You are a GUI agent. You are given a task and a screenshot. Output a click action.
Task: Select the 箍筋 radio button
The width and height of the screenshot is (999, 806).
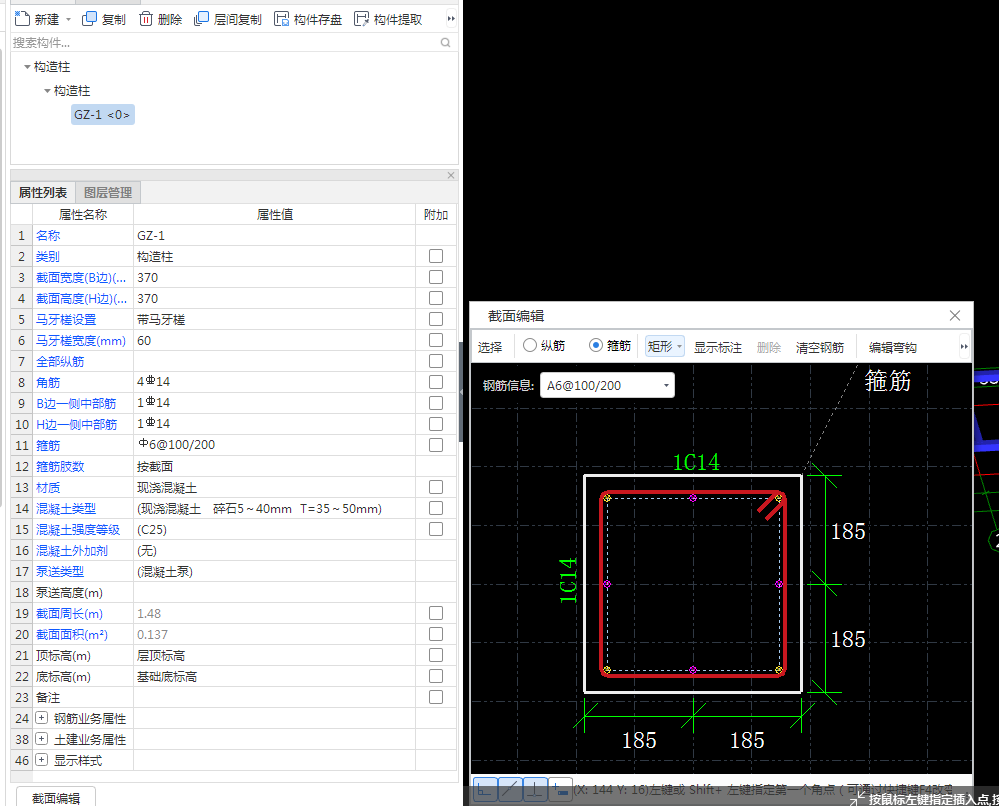click(596, 345)
